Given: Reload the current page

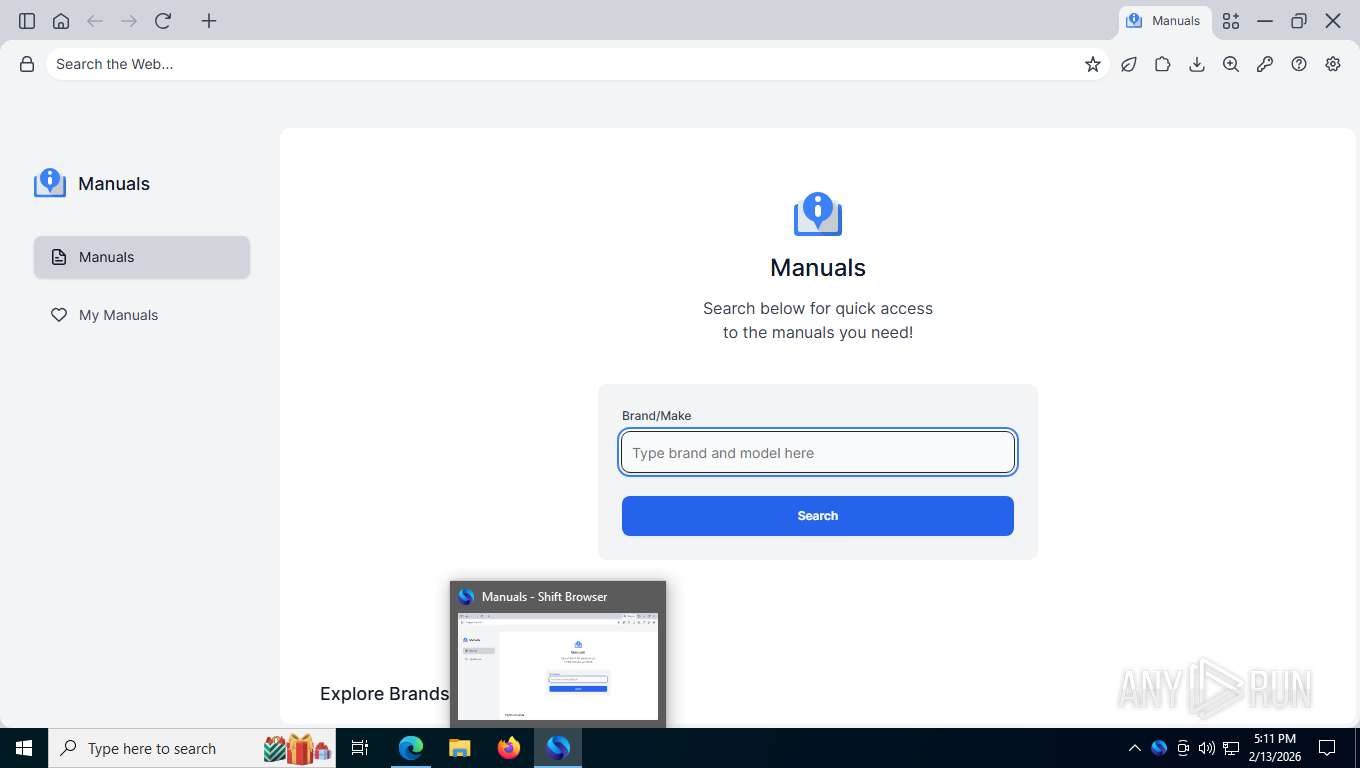Looking at the screenshot, I should [163, 20].
